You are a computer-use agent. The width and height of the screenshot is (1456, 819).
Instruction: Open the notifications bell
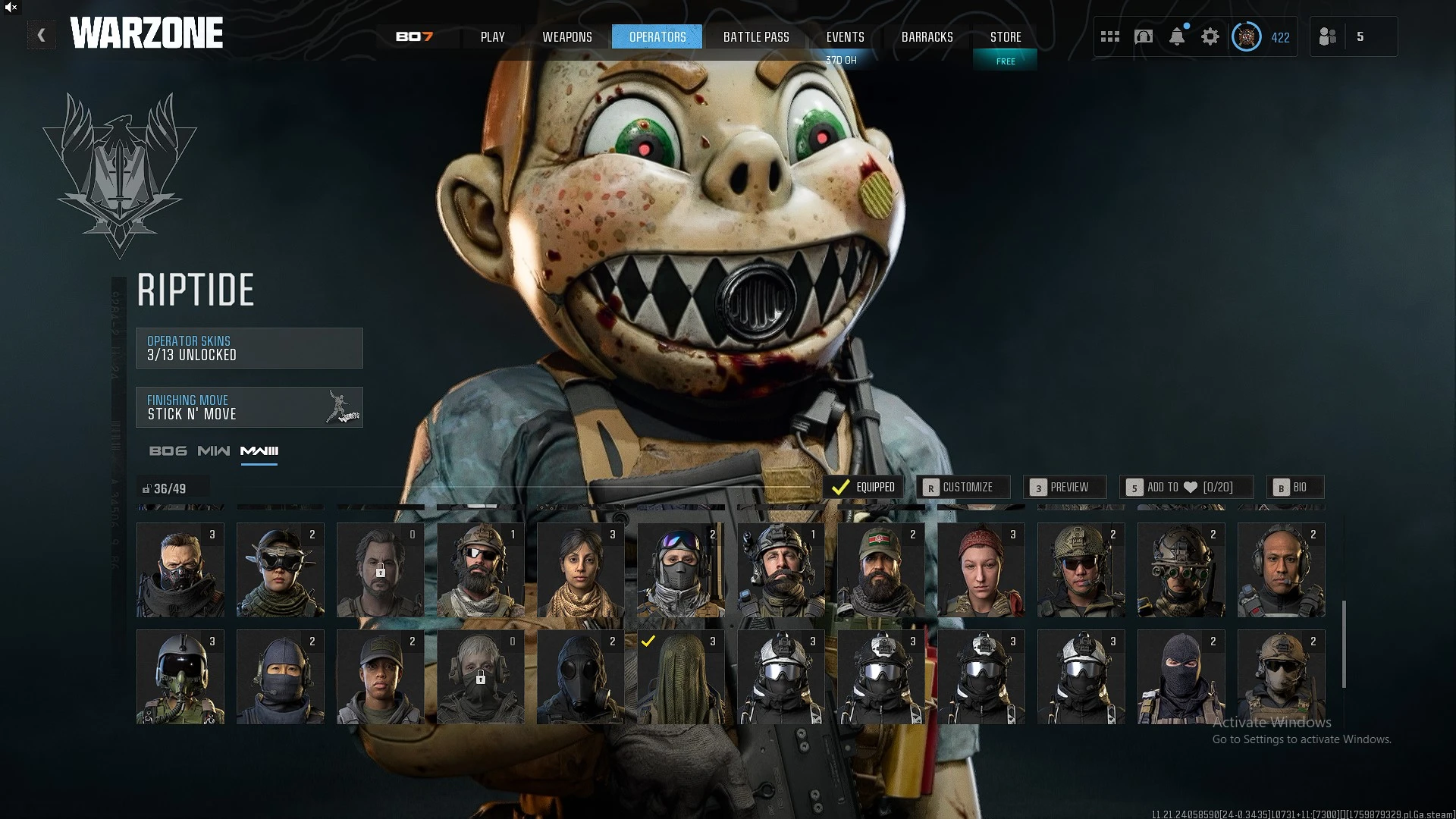tap(1177, 36)
